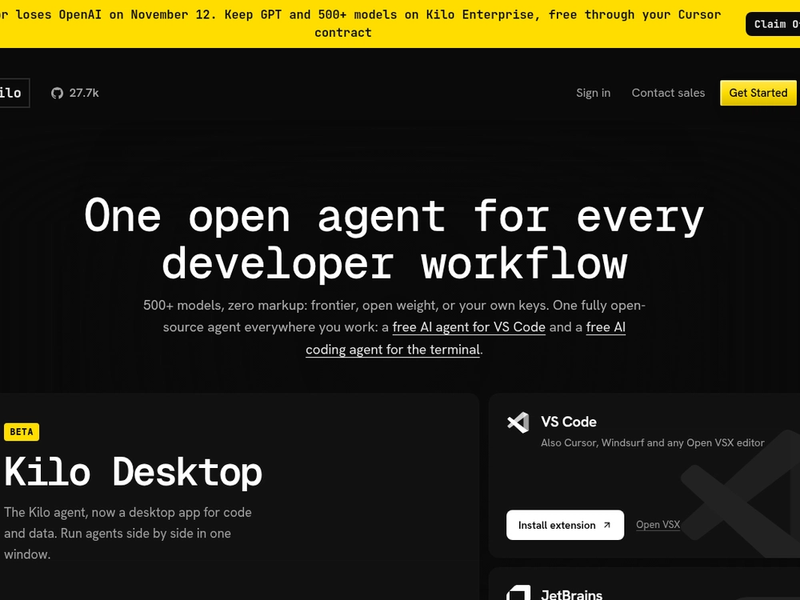Open the GitHub icon showing 27.7k stars
This screenshot has height=600, width=800.
point(57,93)
